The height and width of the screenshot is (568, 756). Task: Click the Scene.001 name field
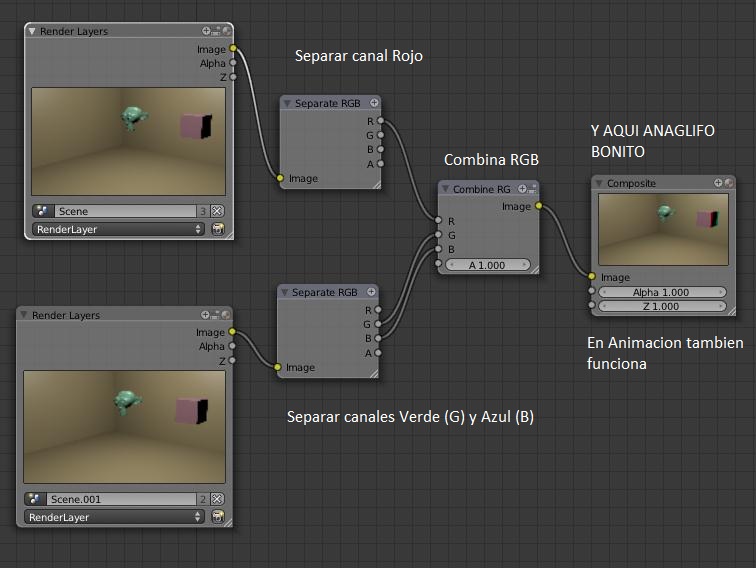pos(121,499)
